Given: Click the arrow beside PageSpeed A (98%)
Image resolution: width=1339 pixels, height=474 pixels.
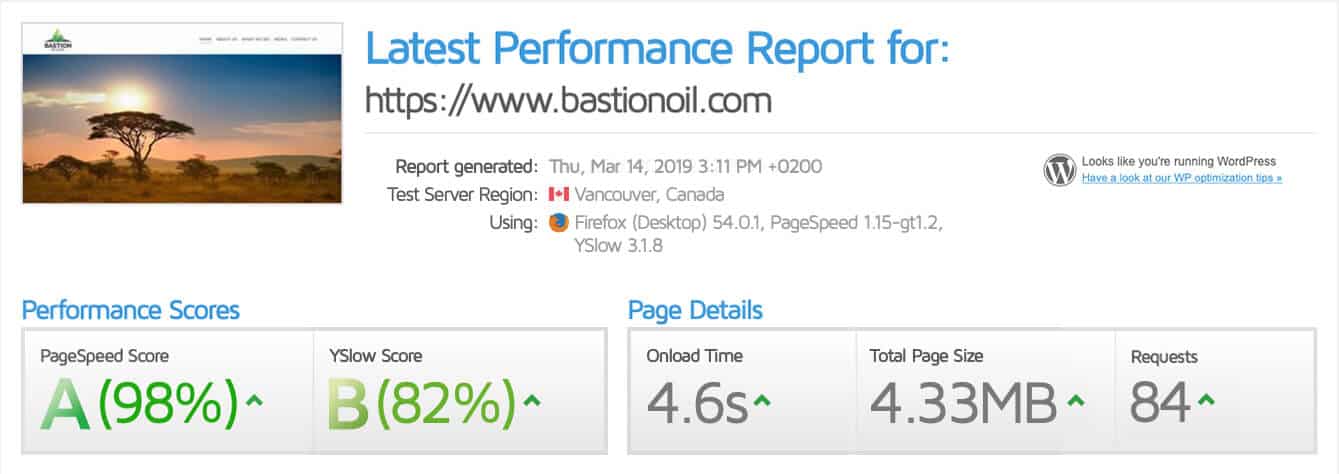Looking at the screenshot, I should click(254, 400).
